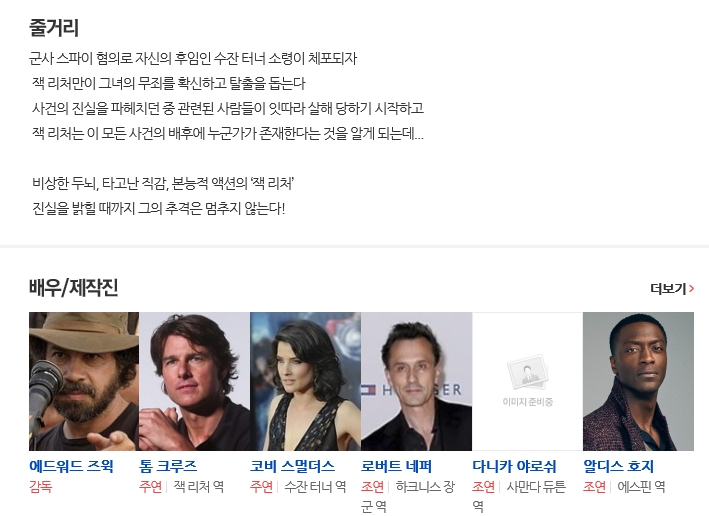Click the 에스핀 역 role text
Image resolution: width=709 pixels, height=516 pixels.
point(641,487)
